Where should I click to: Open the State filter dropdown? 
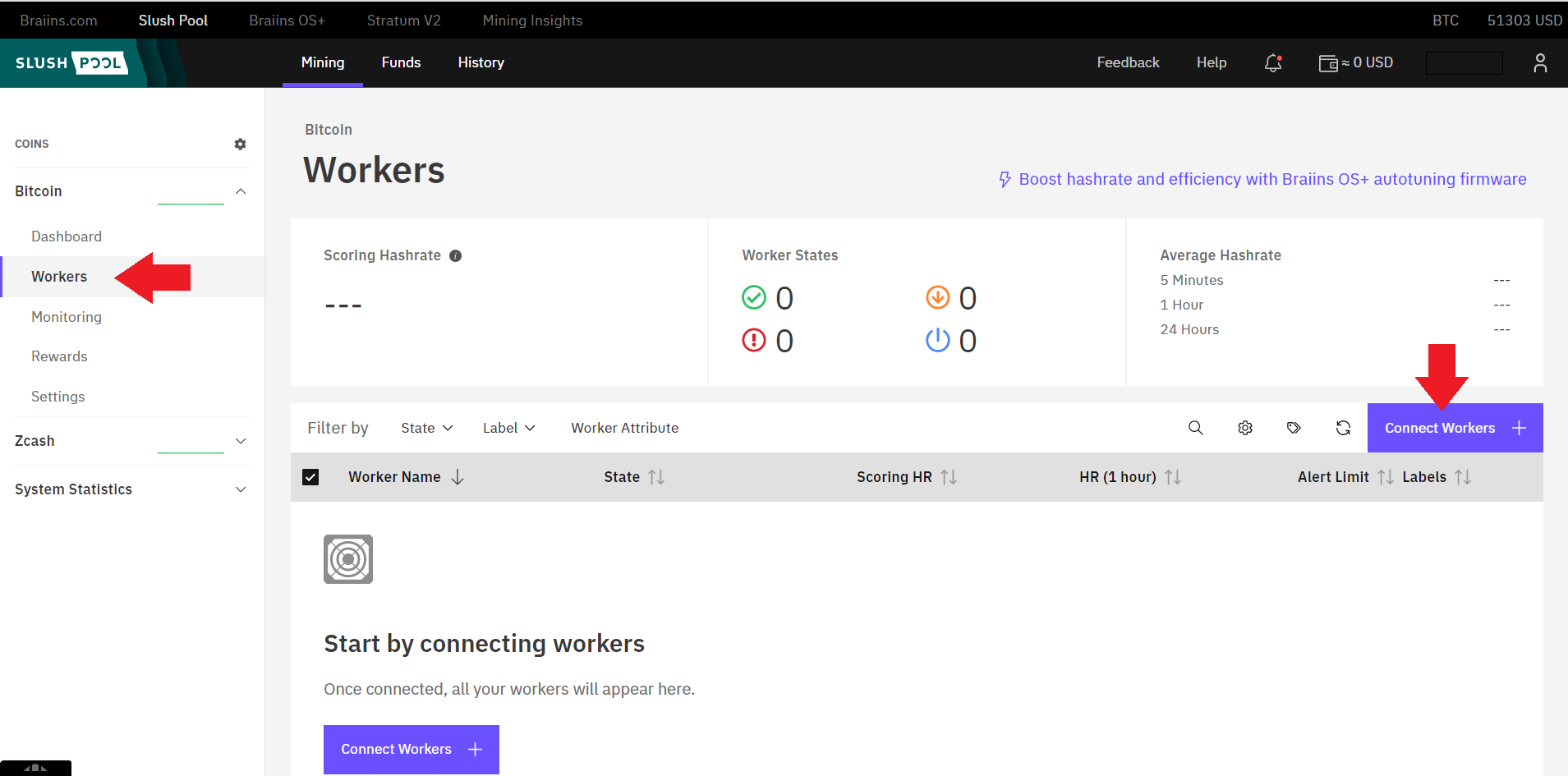[x=427, y=428]
